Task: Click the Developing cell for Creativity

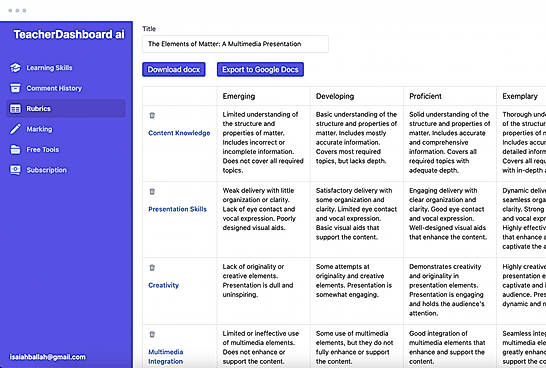Action: tap(357, 291)
